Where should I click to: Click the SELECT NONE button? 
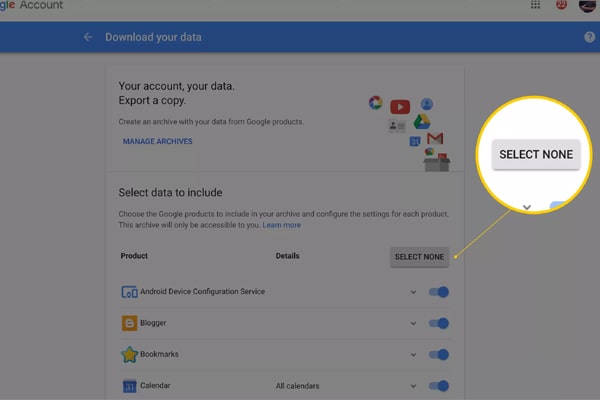tap(419, 257)
